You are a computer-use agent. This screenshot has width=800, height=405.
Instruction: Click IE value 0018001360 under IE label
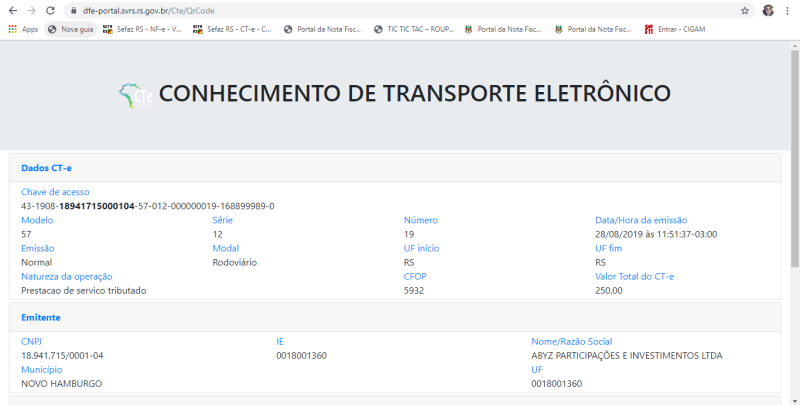[x=302, y=356]
